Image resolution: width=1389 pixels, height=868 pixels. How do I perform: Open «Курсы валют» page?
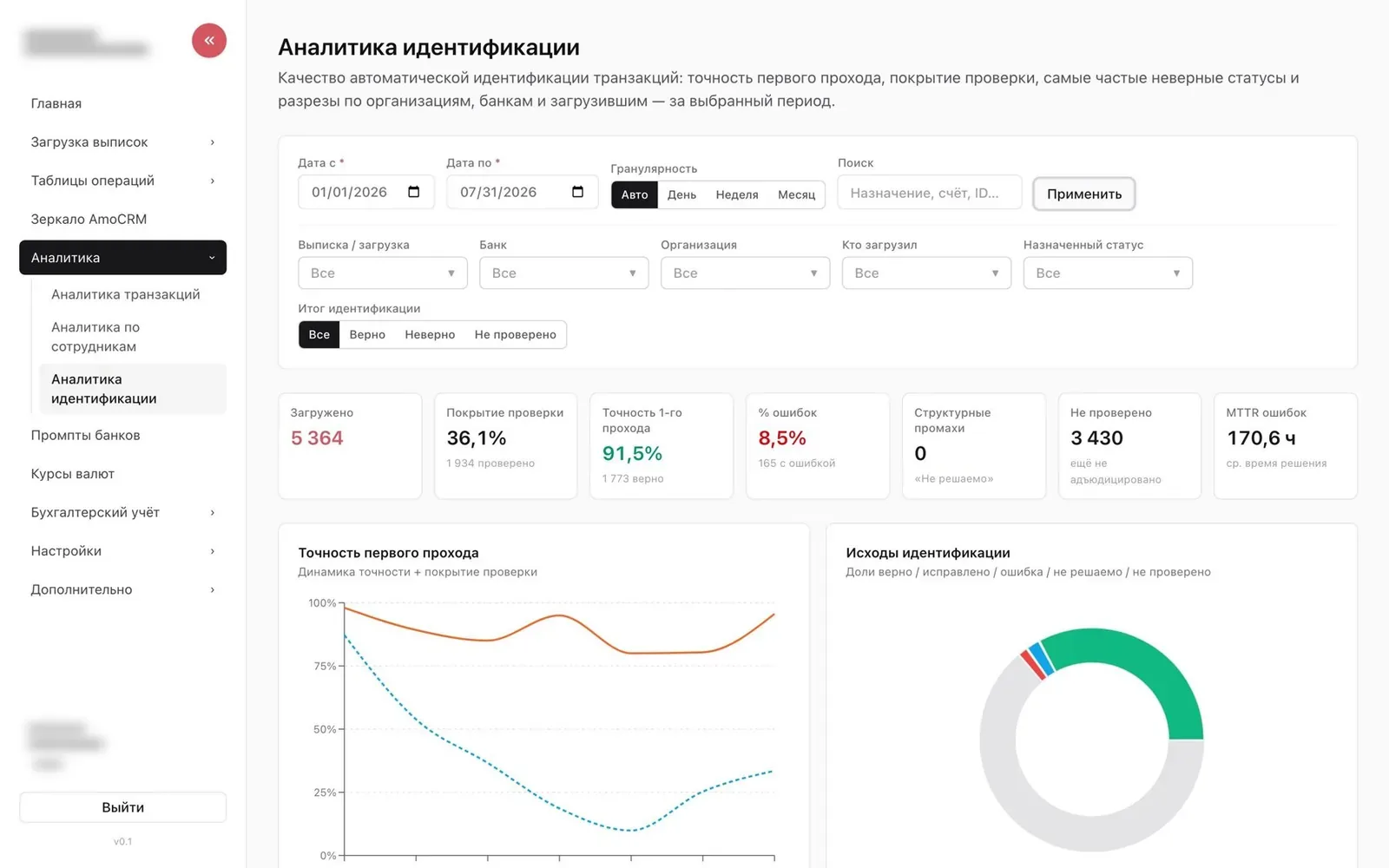tap(122, 474)
